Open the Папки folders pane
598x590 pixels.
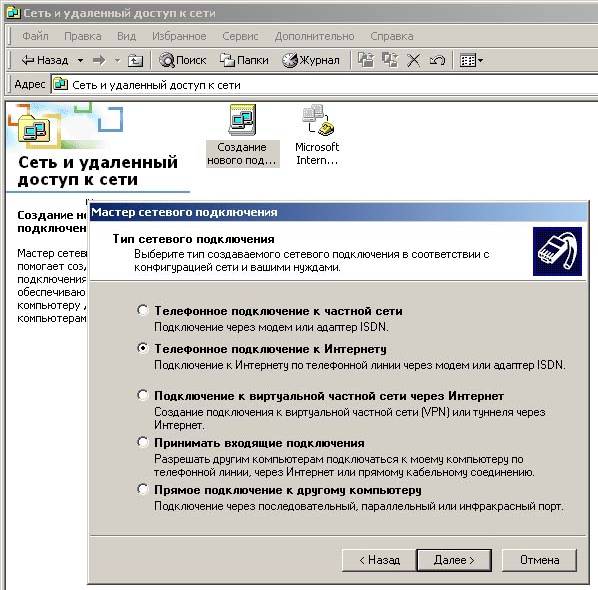coord(244,60)
